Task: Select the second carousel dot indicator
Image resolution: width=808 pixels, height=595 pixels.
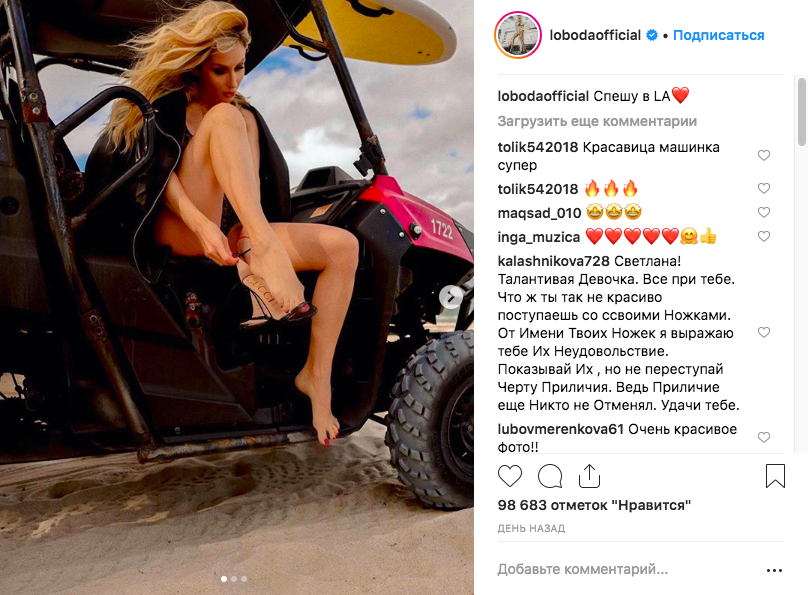Action: point(234,579)
